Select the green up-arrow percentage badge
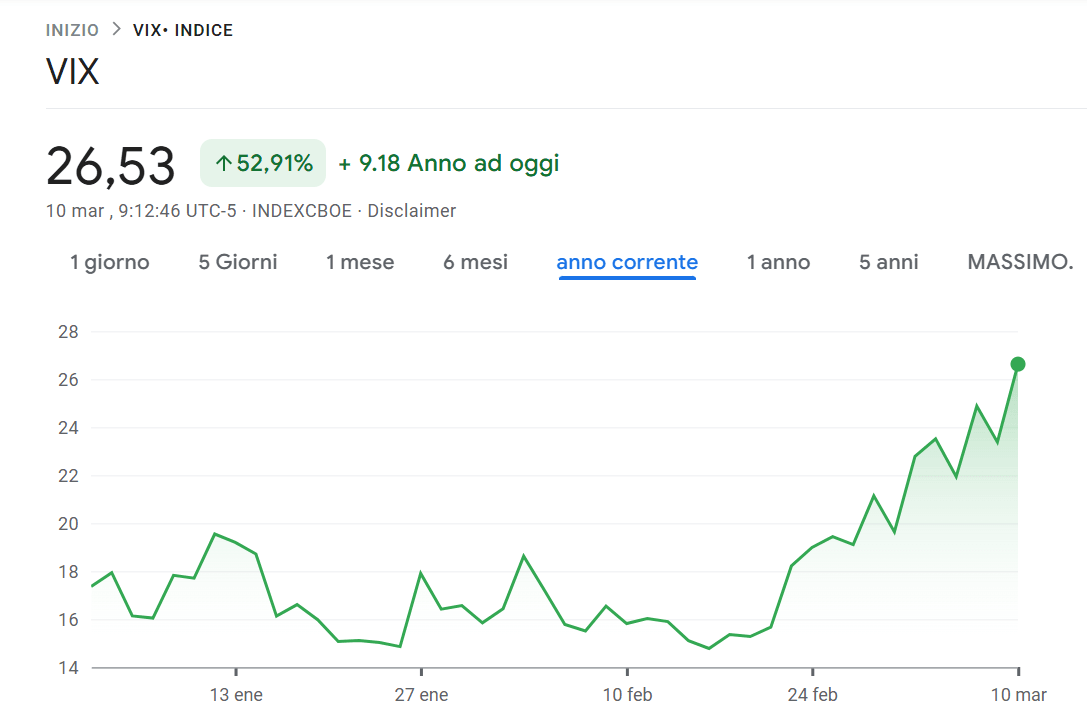Screen dimensions: 1087x724 (x=262, y=162)
